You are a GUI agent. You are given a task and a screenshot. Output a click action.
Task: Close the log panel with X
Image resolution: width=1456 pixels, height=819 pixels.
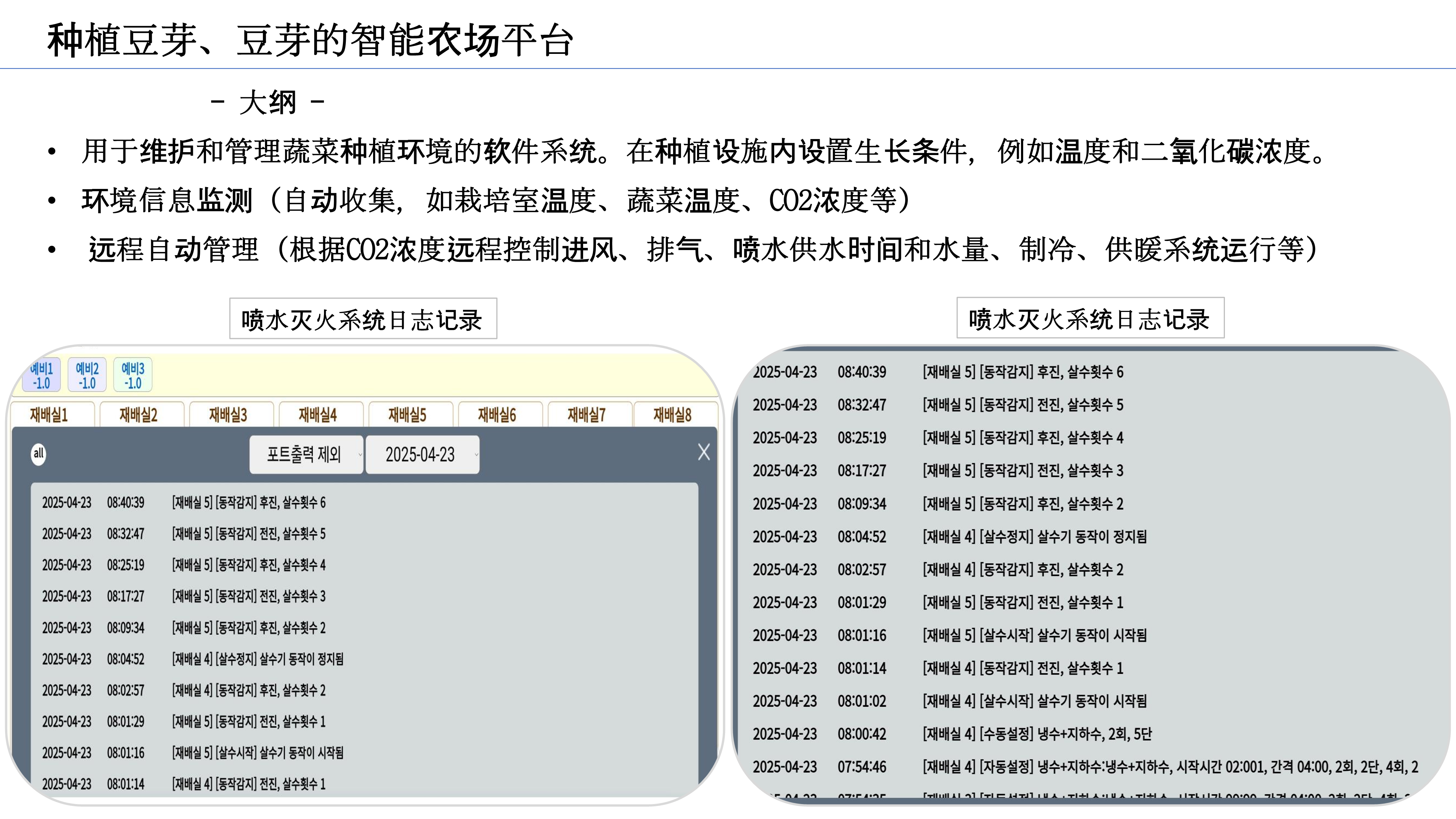(x=704, y=452)
